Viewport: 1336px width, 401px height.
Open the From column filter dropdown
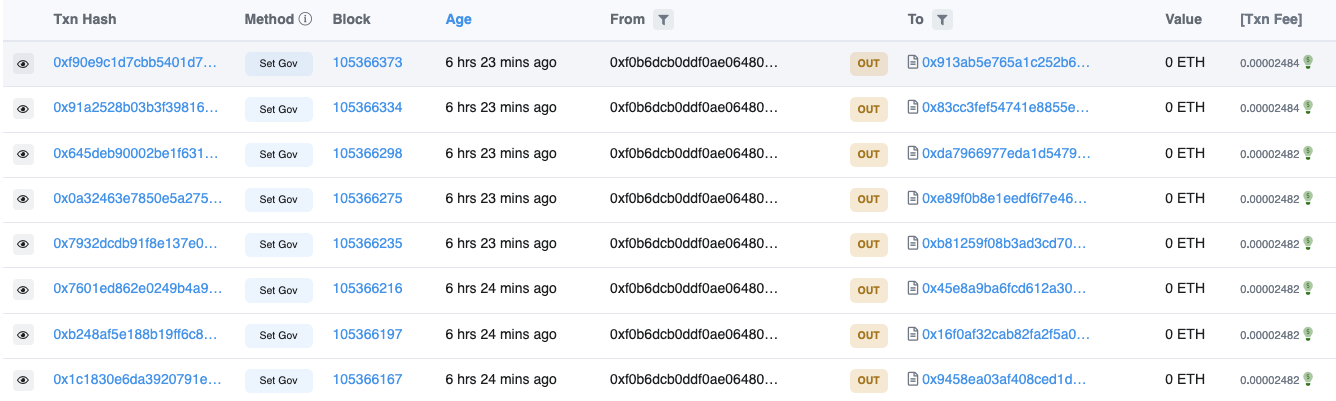coord(663,19)
